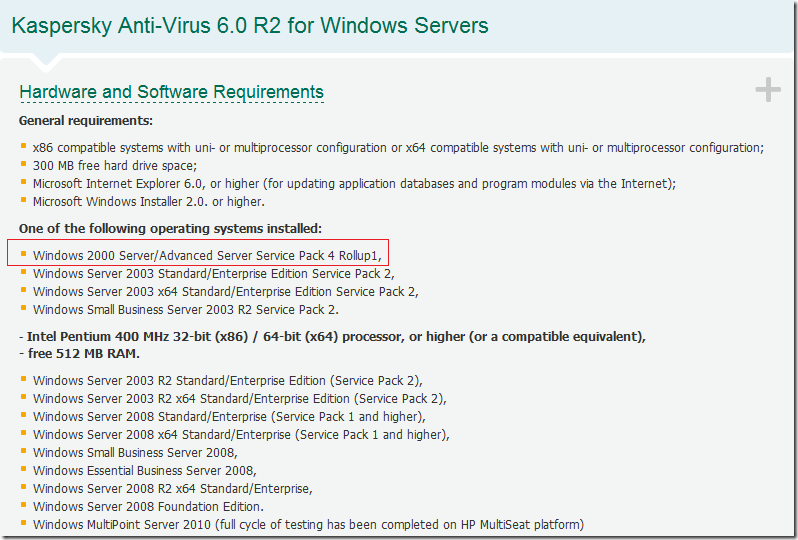Expand section with the plus icon
Image resolution: width=798 pixels, height=540 pixels.
768,90
